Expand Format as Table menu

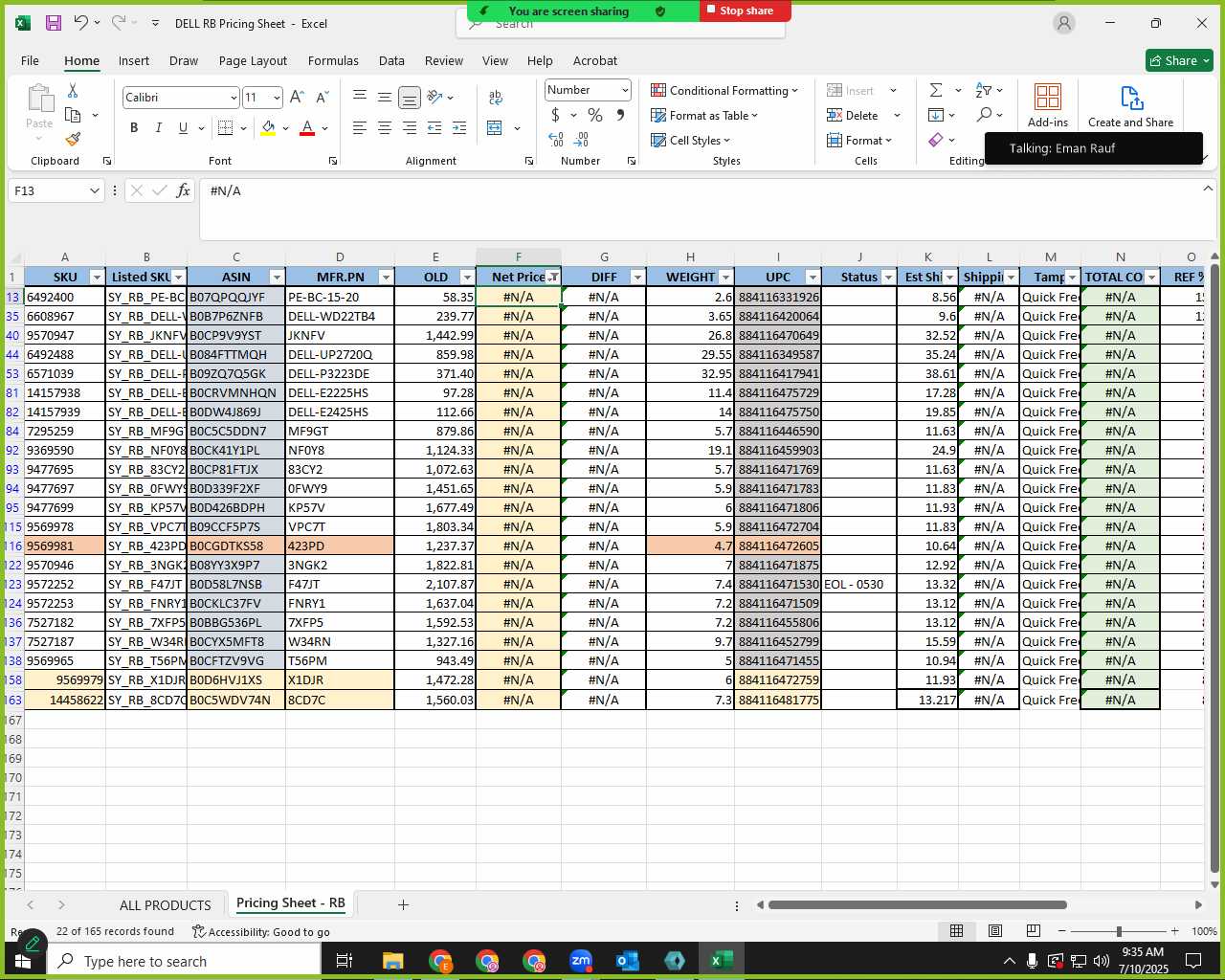pos(705,115)
